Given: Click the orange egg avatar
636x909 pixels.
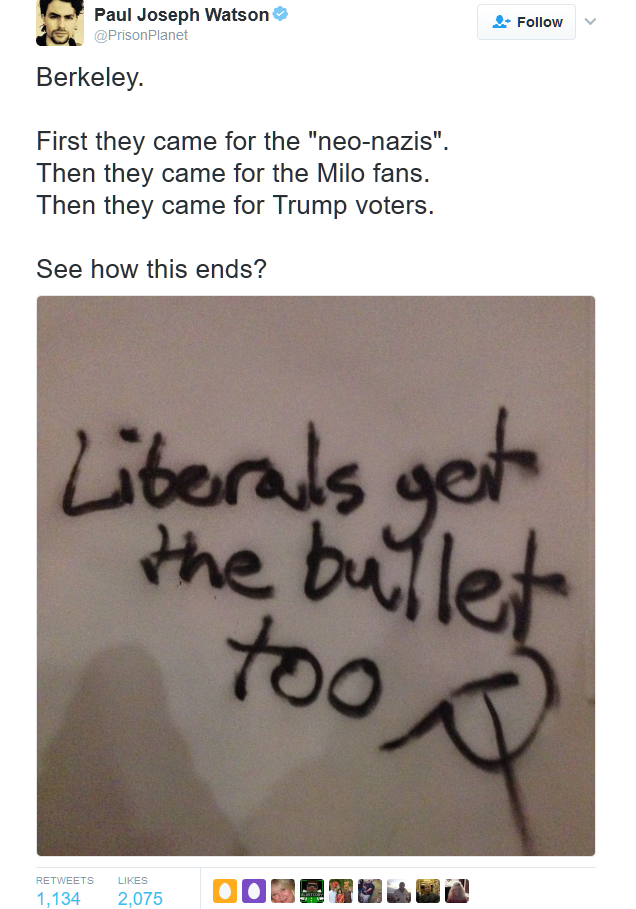Looking at the screenshot, I should click(x=225, y=890).
